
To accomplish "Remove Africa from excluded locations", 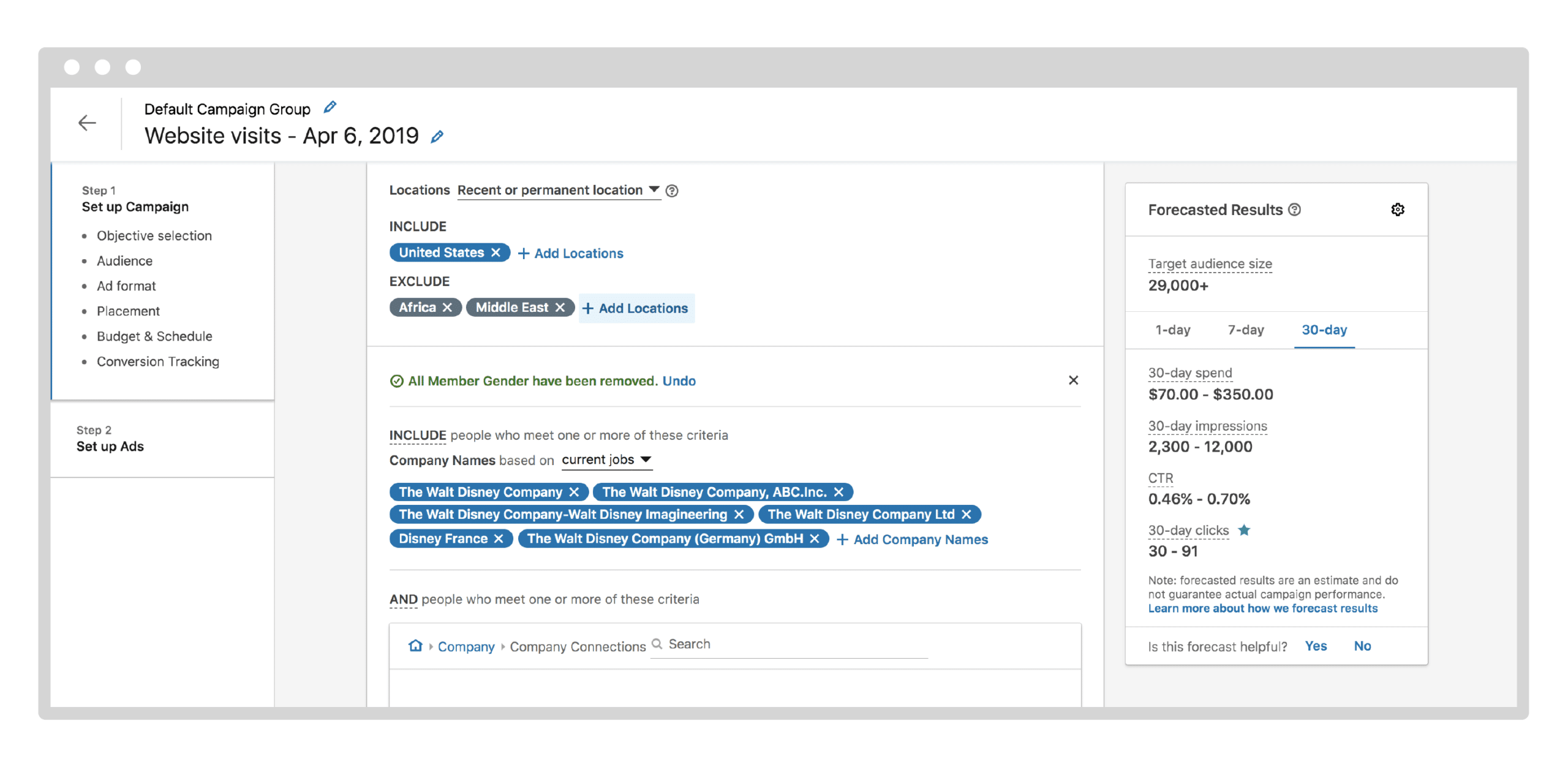I will click(x=448, y=308).
